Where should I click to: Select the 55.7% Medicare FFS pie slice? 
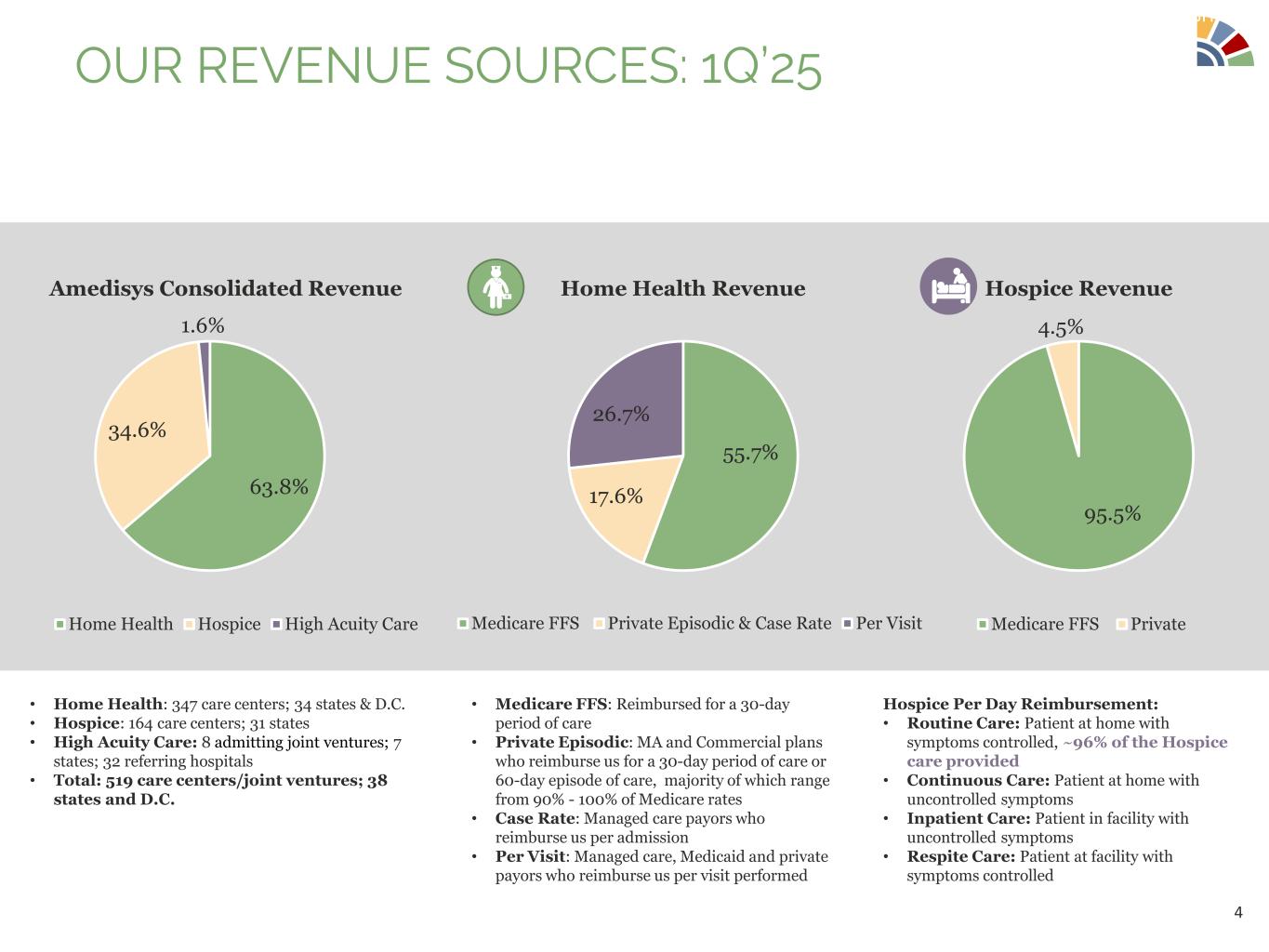point(744,465)
